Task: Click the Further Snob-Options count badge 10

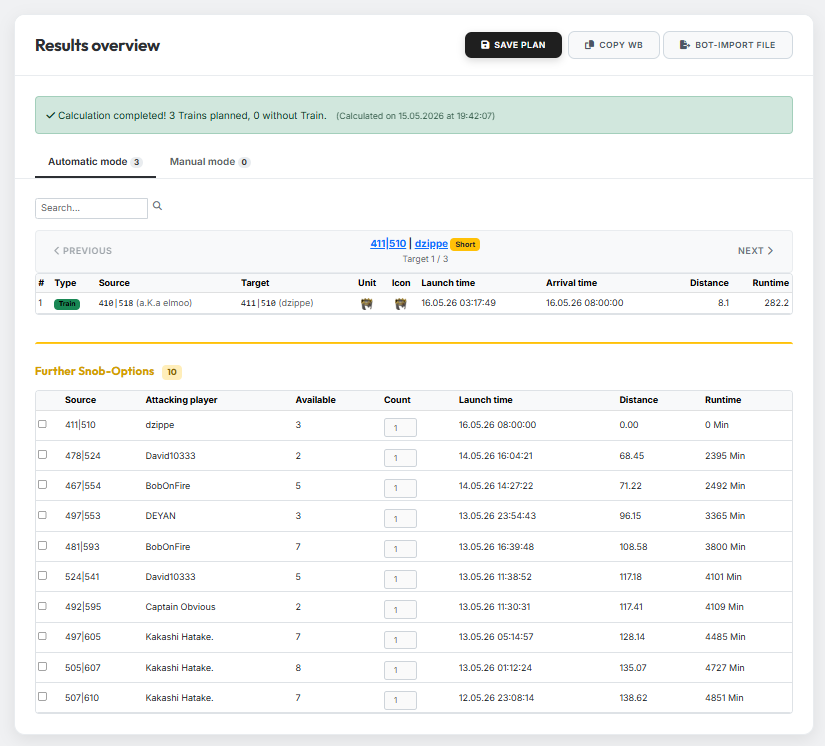Action: pyautogui.click(x=172, y=372)
